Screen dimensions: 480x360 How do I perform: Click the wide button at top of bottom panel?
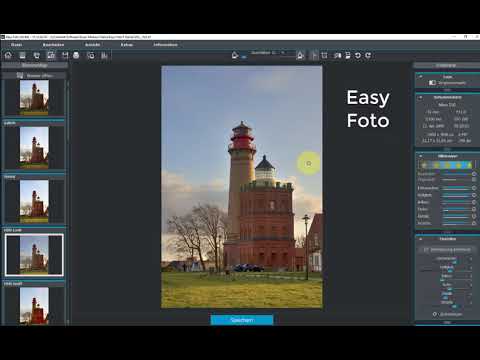pyautogui.click(x=447, y=250)
